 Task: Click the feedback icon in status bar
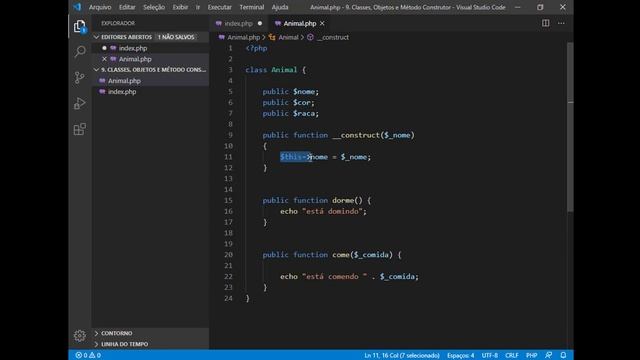[548, 355]
